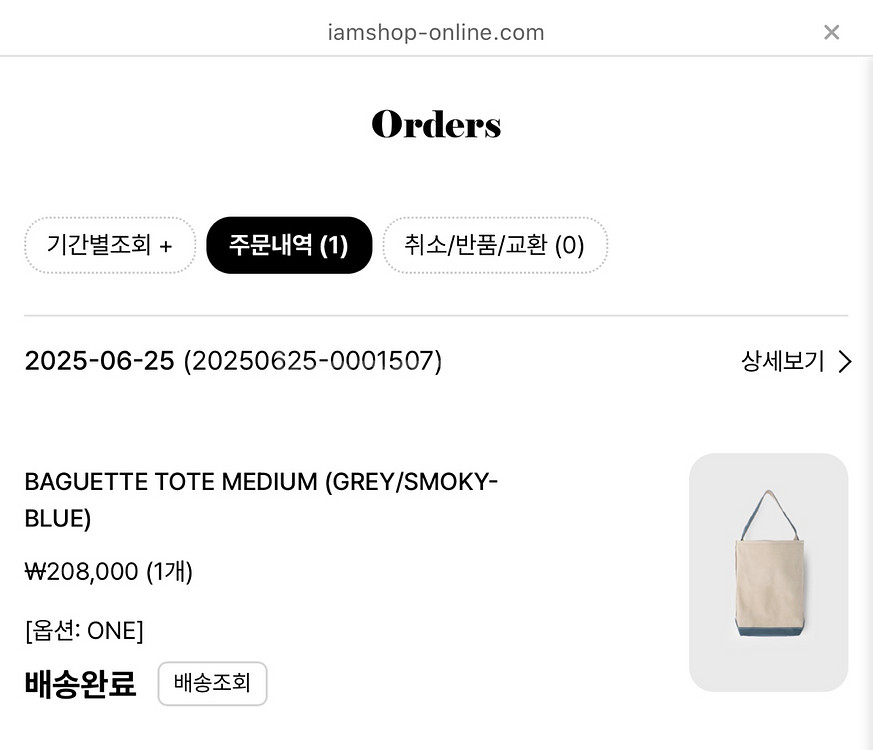Click the bag's blue strap in the image

(753, 512)
